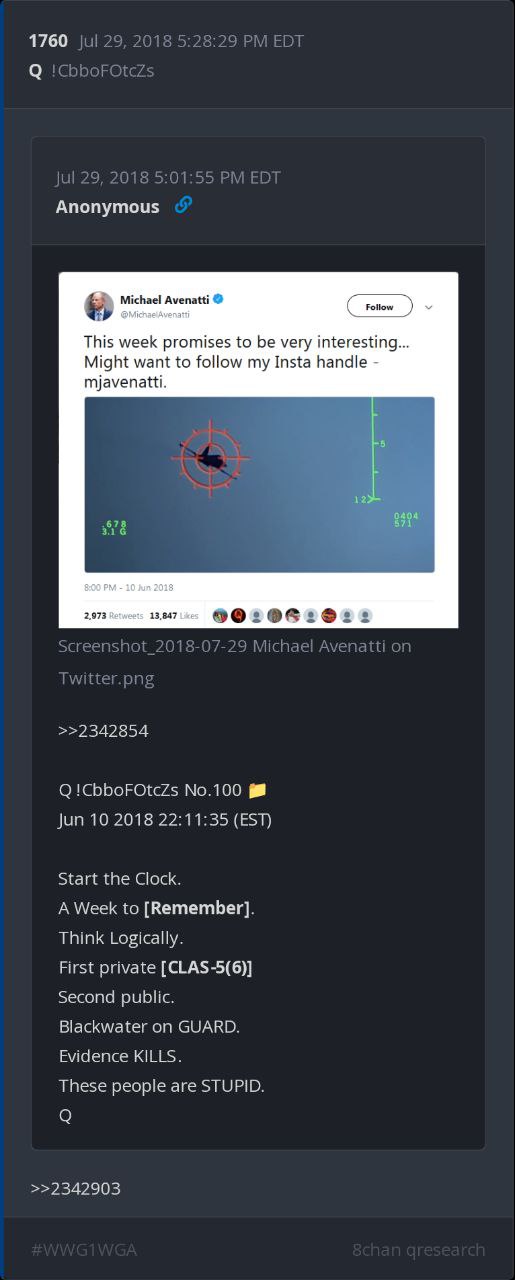Click the yellow folder icon after No.100
The image size is (515, 1280).
tap(257, 790)
